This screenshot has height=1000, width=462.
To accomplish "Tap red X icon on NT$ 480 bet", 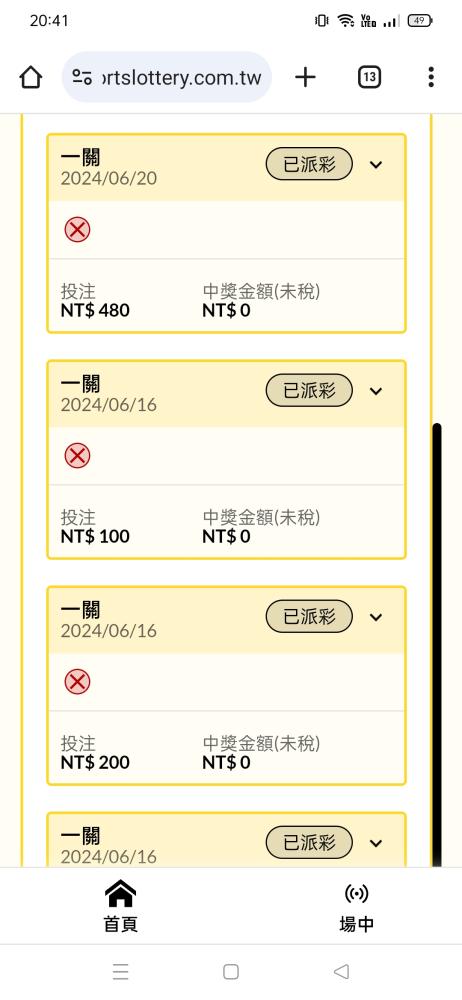I will coord(77,229).
